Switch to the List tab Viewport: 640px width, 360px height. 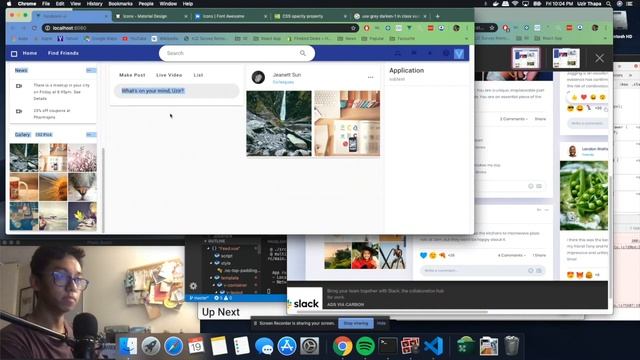click(198, 75)
